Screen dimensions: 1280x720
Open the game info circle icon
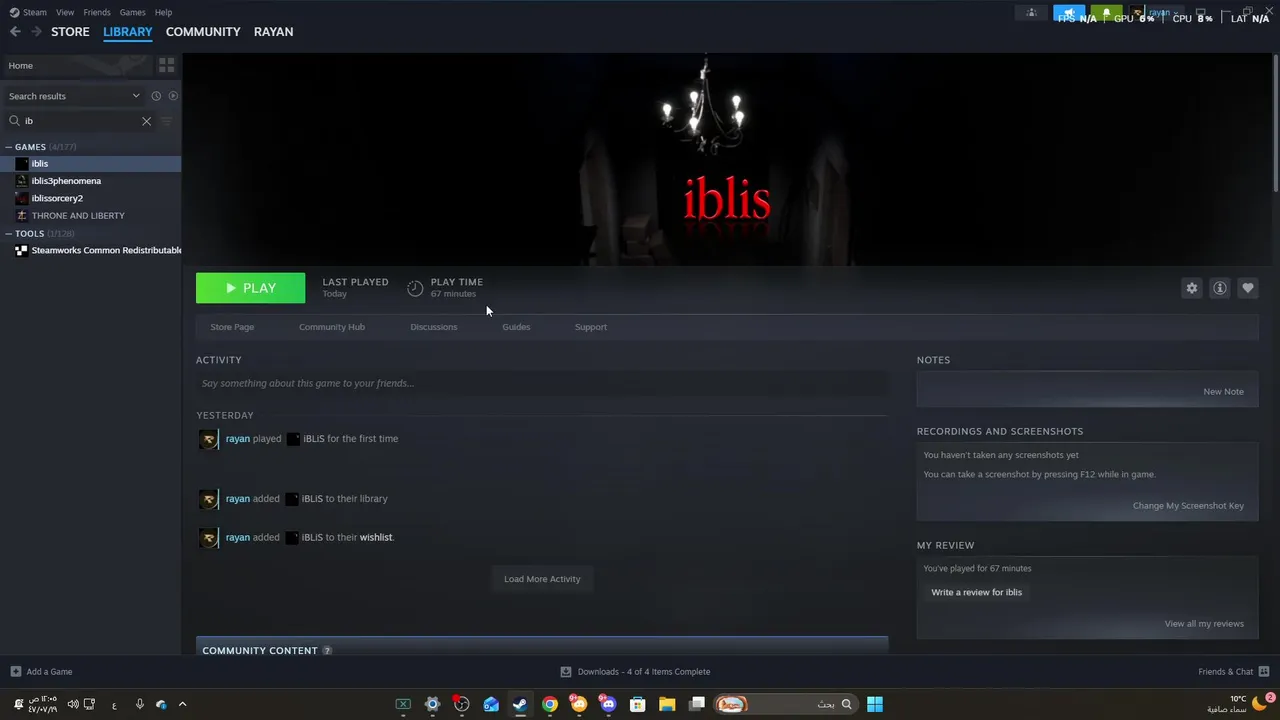tap(1219, 288)
